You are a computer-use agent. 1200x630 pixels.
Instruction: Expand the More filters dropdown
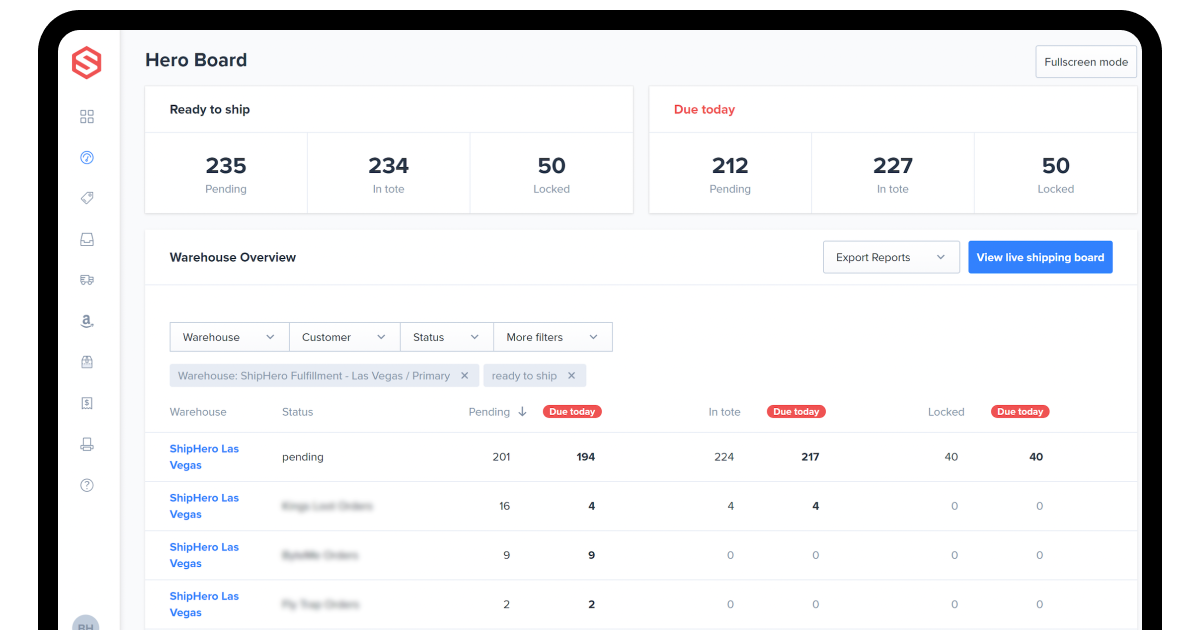(x=553, y=337)
